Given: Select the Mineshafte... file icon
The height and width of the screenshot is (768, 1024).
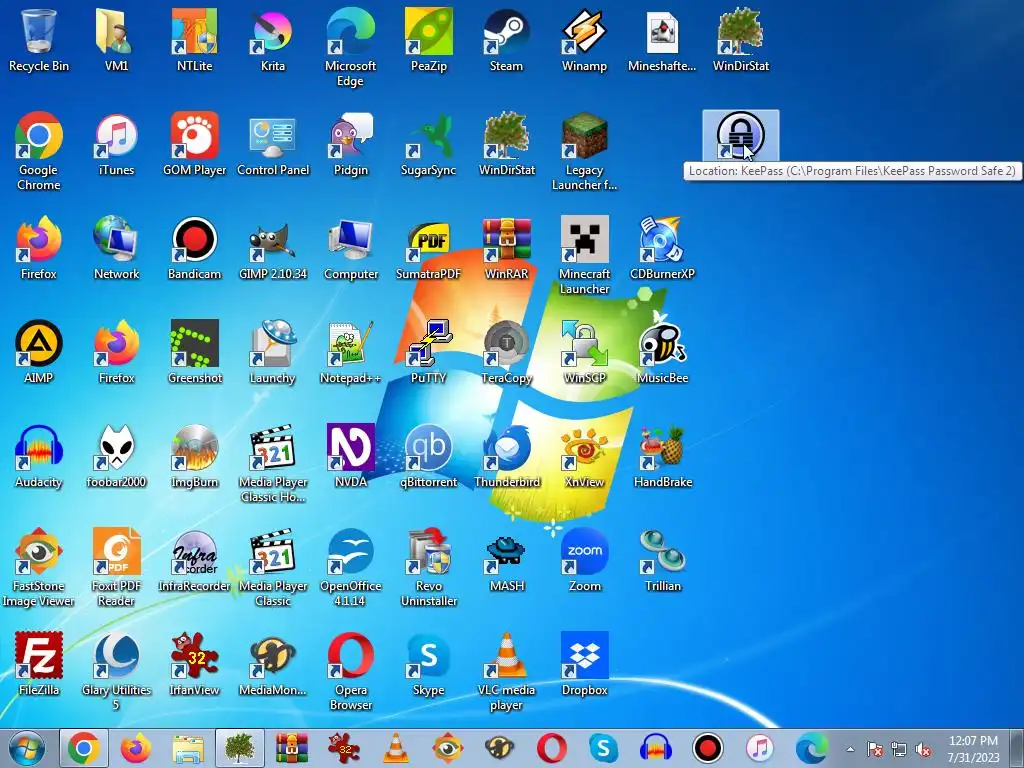Looking at the screenshot, I should tap(662, 40).
